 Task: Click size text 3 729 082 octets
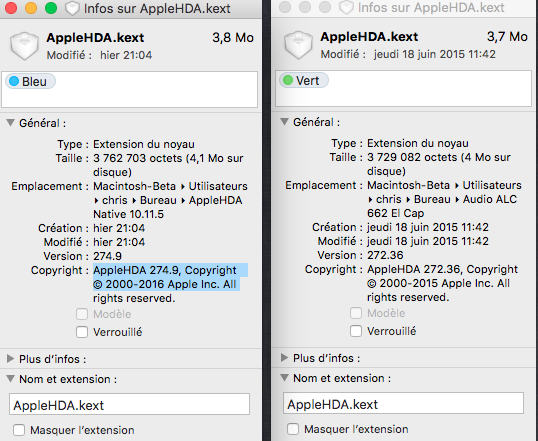click(x=412, y=157)
